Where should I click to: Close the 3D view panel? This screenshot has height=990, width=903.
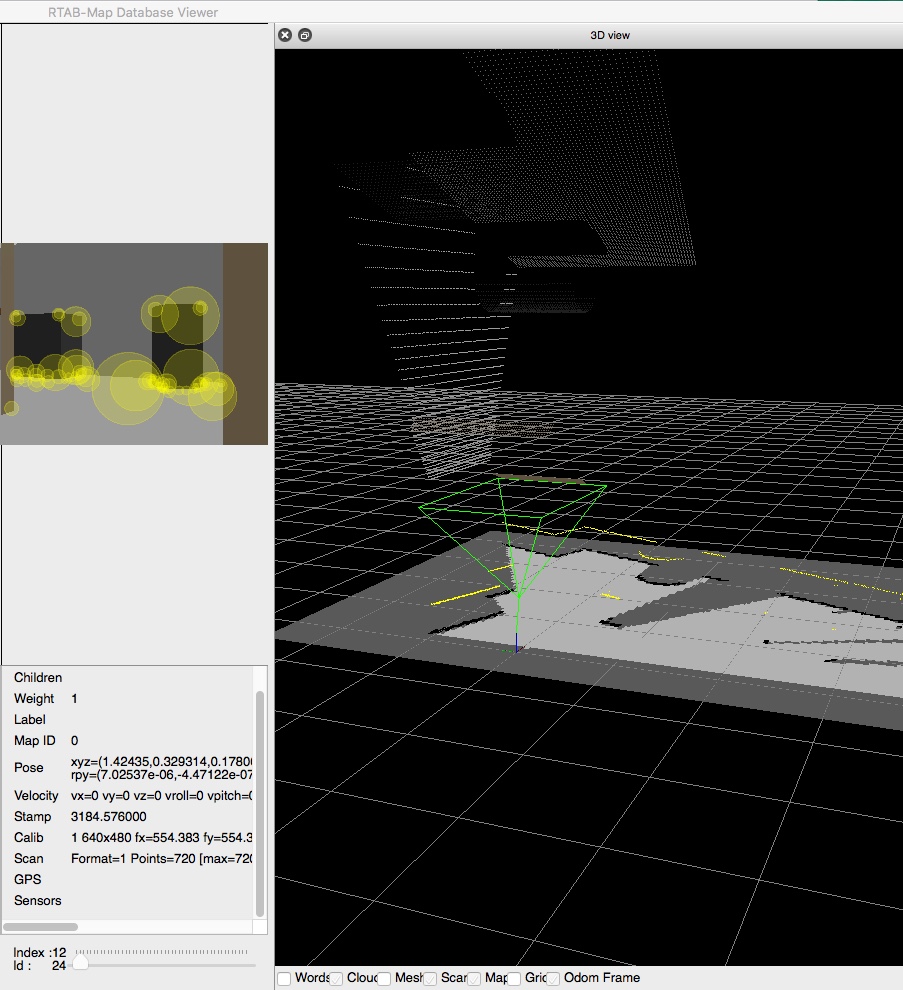point(285,35)
